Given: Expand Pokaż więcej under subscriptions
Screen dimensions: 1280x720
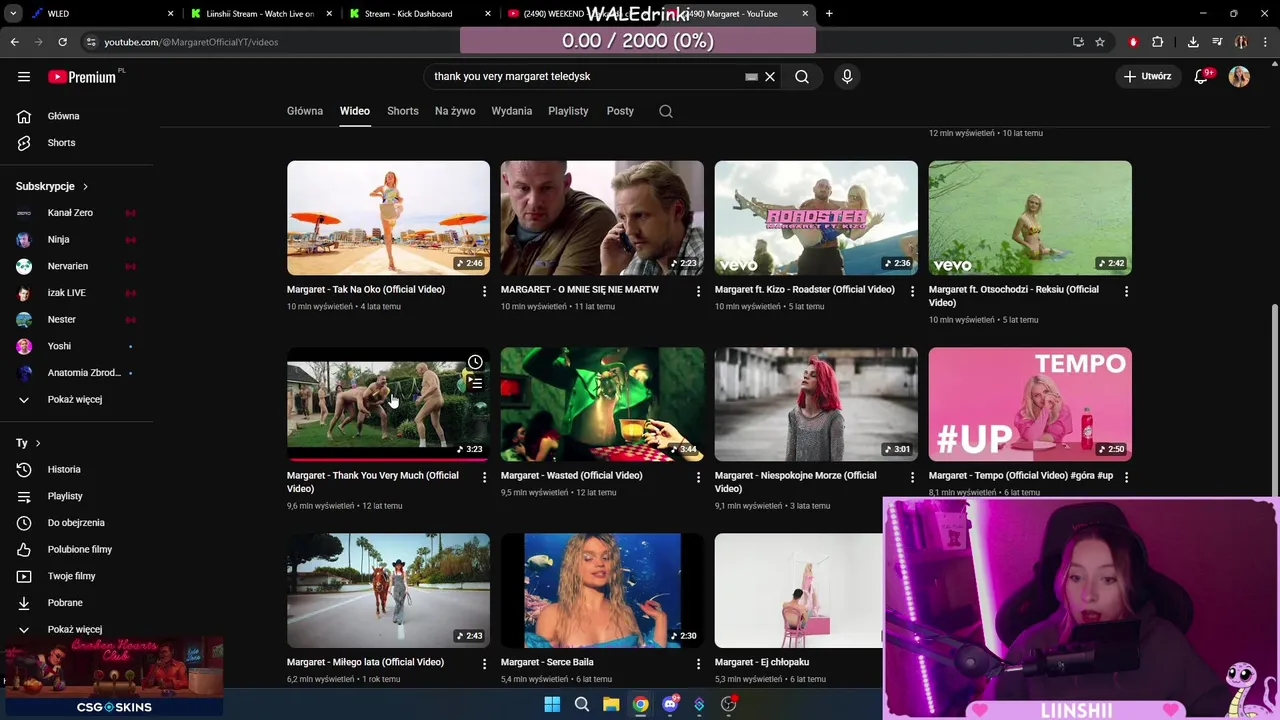Looking at the screenshot, I should (77, 399).
